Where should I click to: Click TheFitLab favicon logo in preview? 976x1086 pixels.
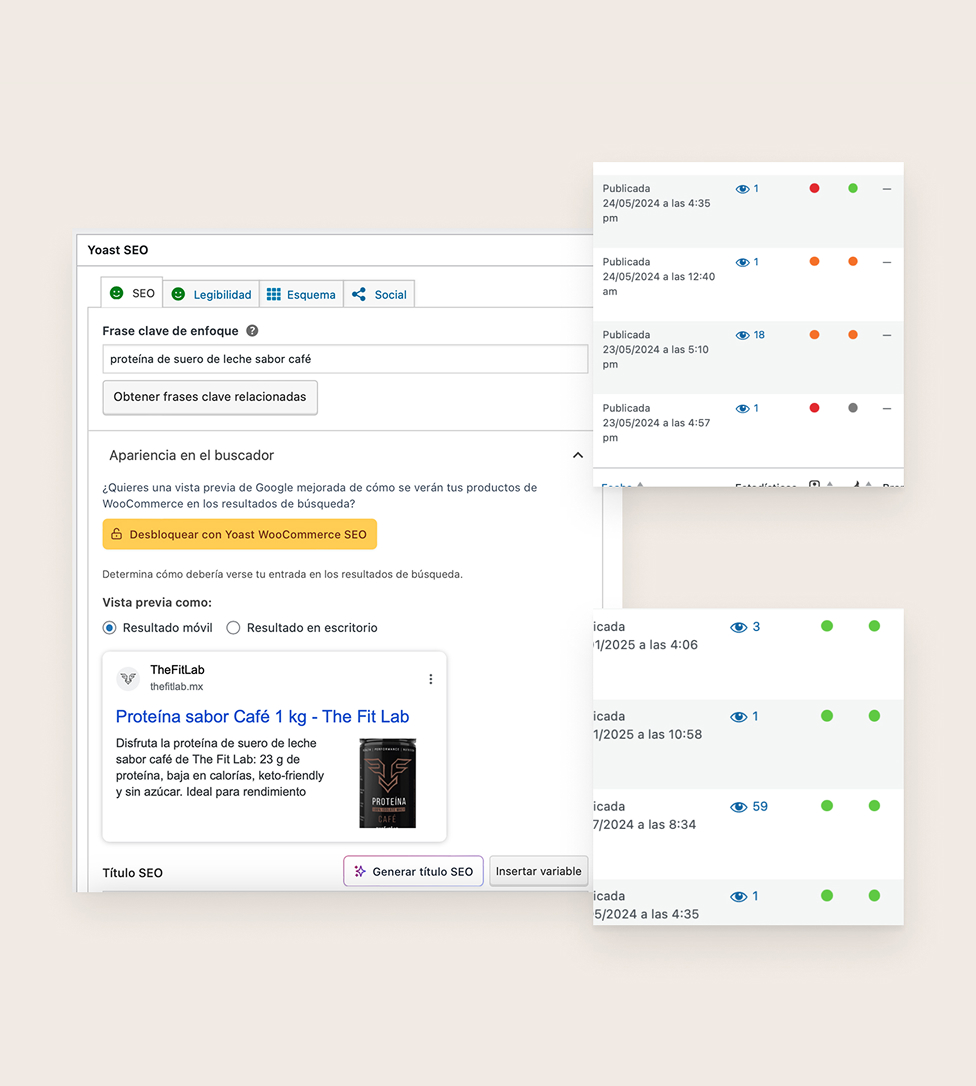[128, 678]
